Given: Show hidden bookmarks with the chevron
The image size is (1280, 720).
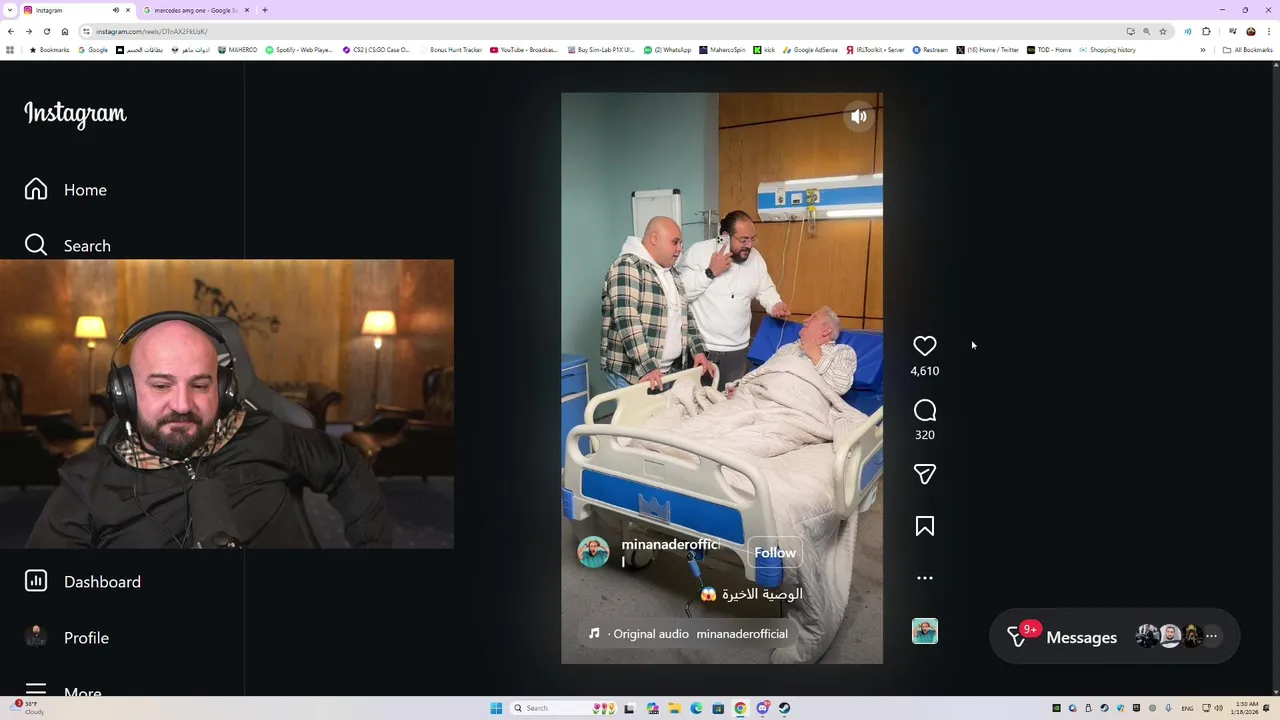Looking at the screenshot, I should click(x=1203, y=50).
